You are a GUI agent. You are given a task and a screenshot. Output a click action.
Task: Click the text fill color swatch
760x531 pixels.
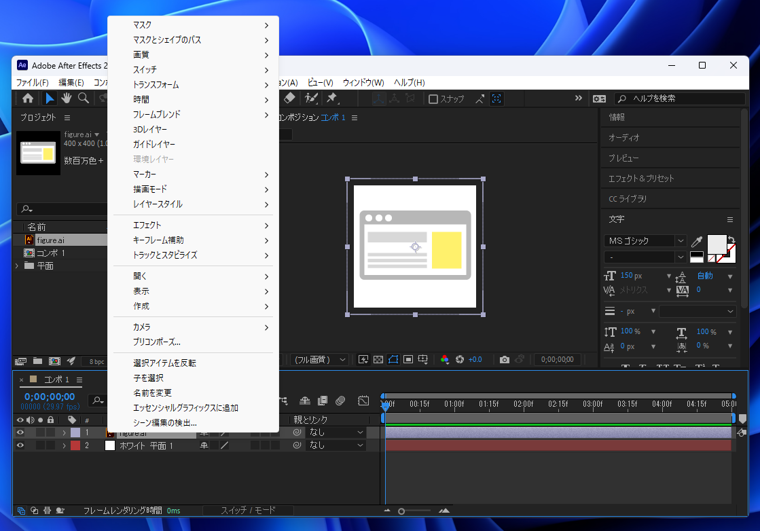[717, 244]
